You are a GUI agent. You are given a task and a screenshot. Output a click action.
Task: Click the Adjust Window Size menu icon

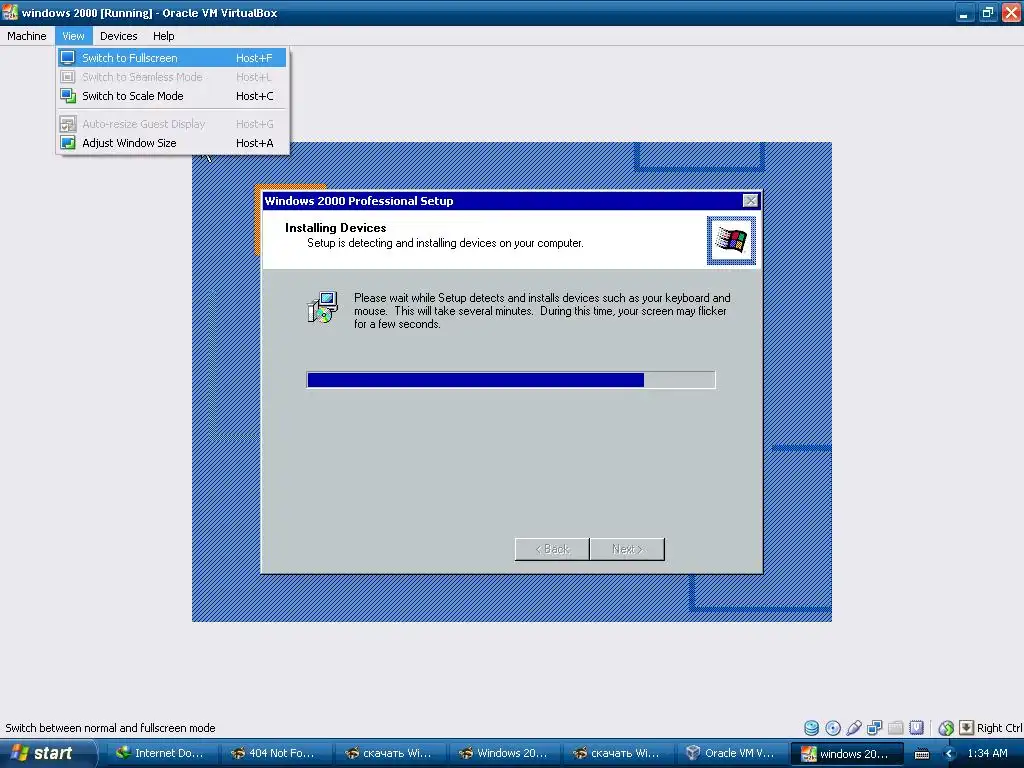click(x=67, y=143)
